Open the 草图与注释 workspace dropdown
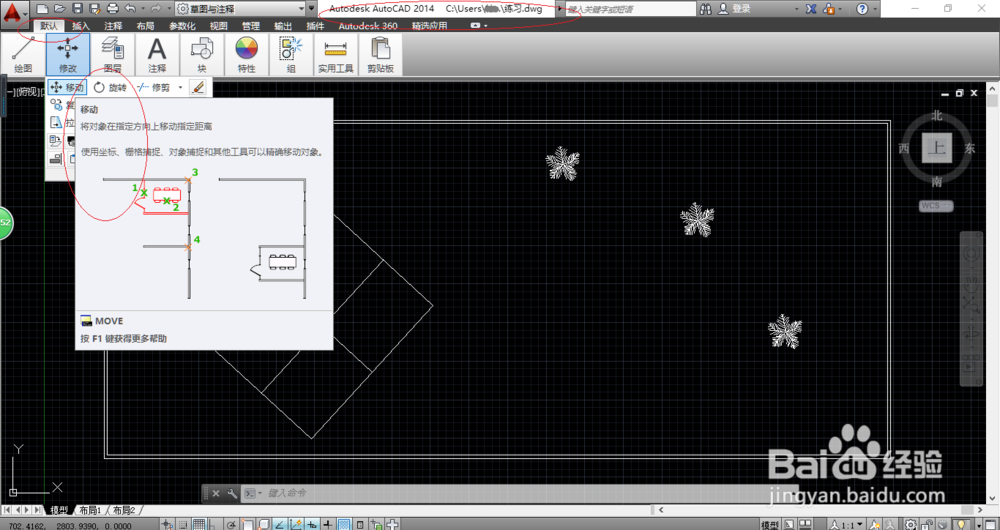This screenshot has width=1000, height=530. [240, 9]
